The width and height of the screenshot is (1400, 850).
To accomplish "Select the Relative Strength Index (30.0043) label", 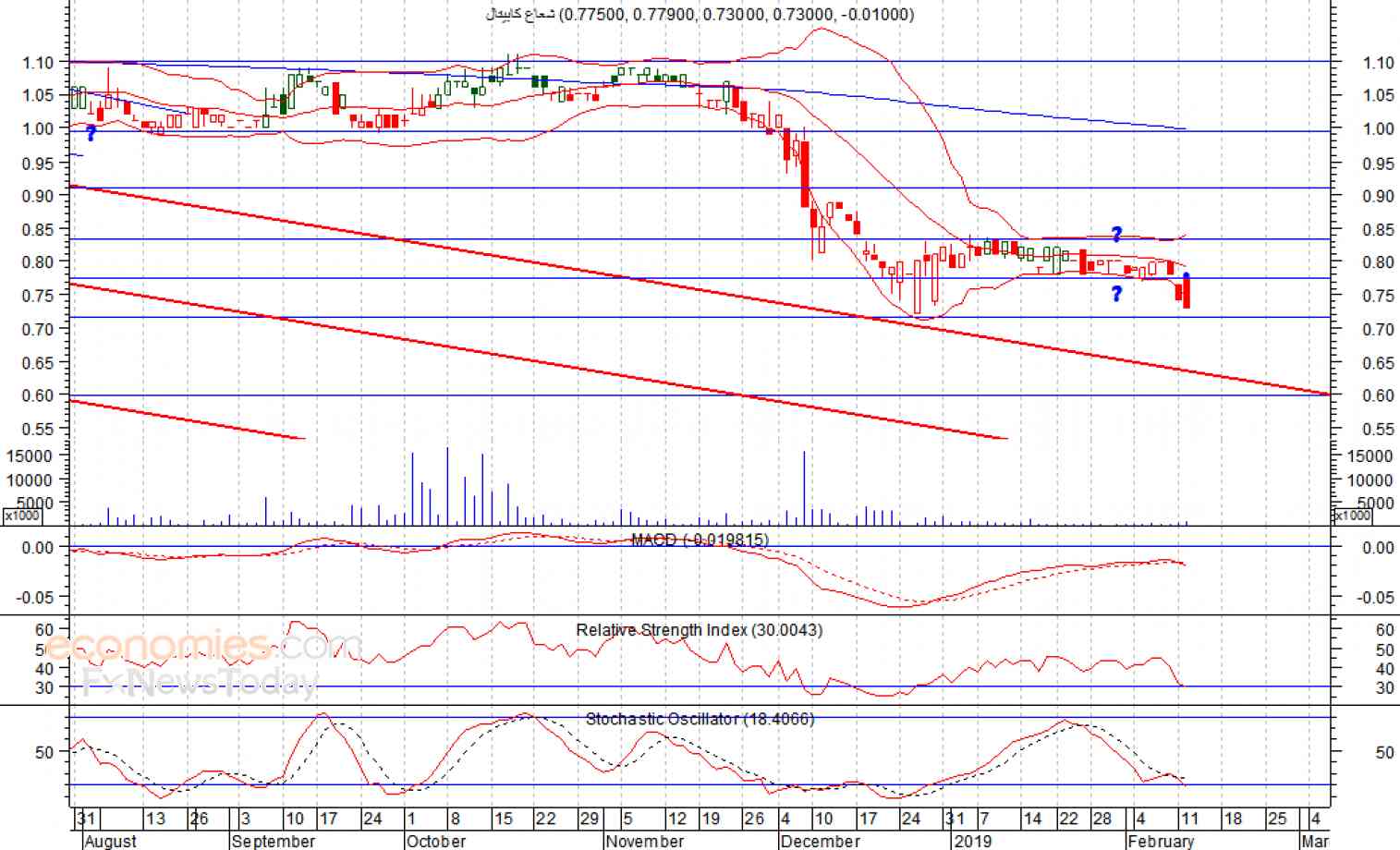I will (700, 630).
